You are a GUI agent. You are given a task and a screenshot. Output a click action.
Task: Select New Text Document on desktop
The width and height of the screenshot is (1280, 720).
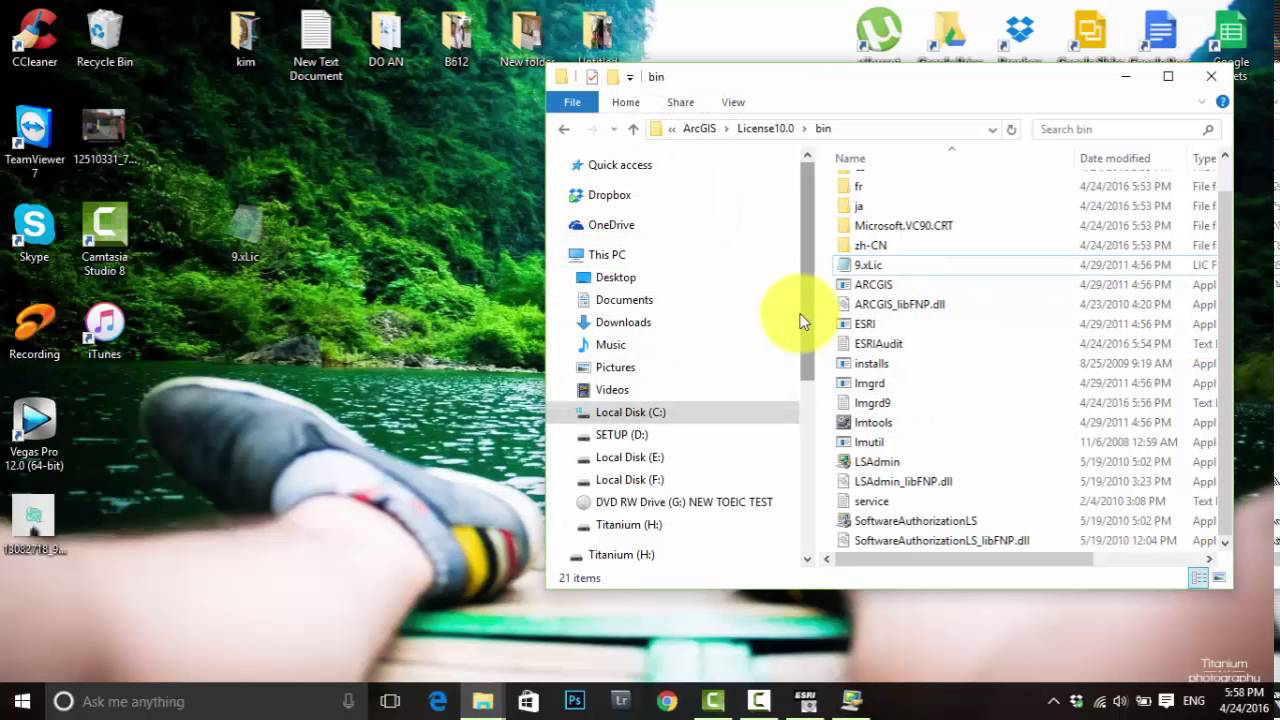click(x=316, y=45)
